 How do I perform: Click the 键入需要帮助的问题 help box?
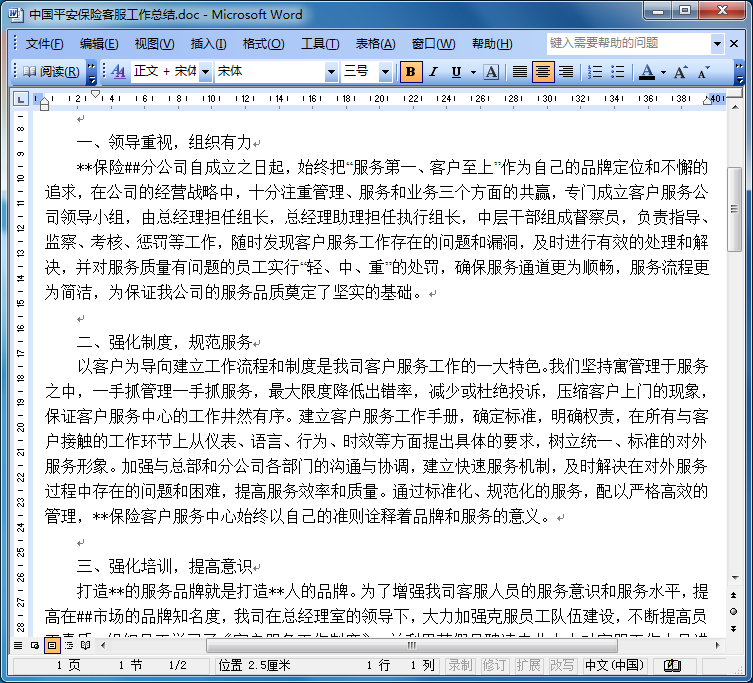coord(629,44)
